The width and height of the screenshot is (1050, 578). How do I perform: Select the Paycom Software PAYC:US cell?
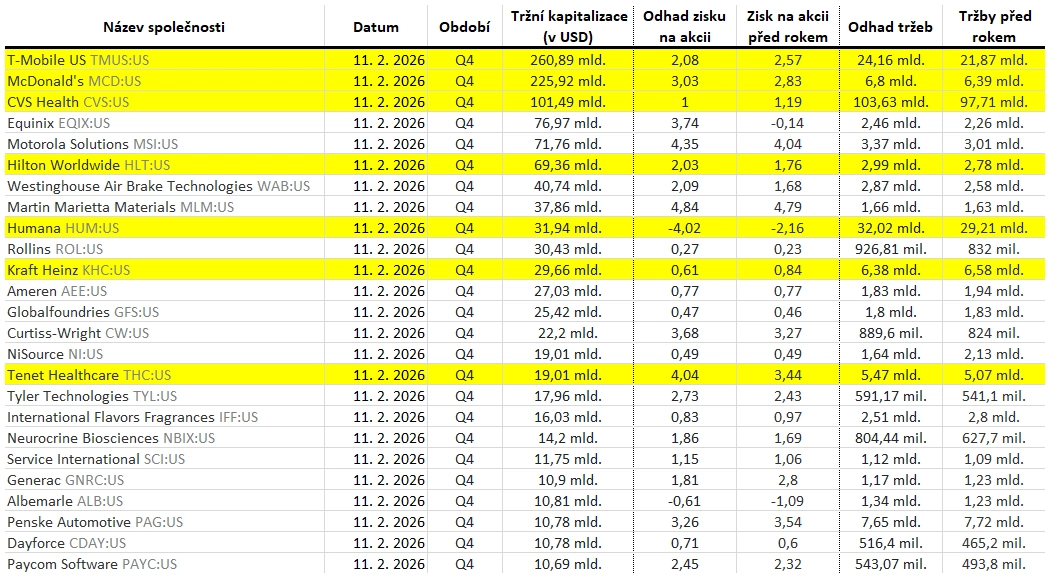[x=92, y=565]
